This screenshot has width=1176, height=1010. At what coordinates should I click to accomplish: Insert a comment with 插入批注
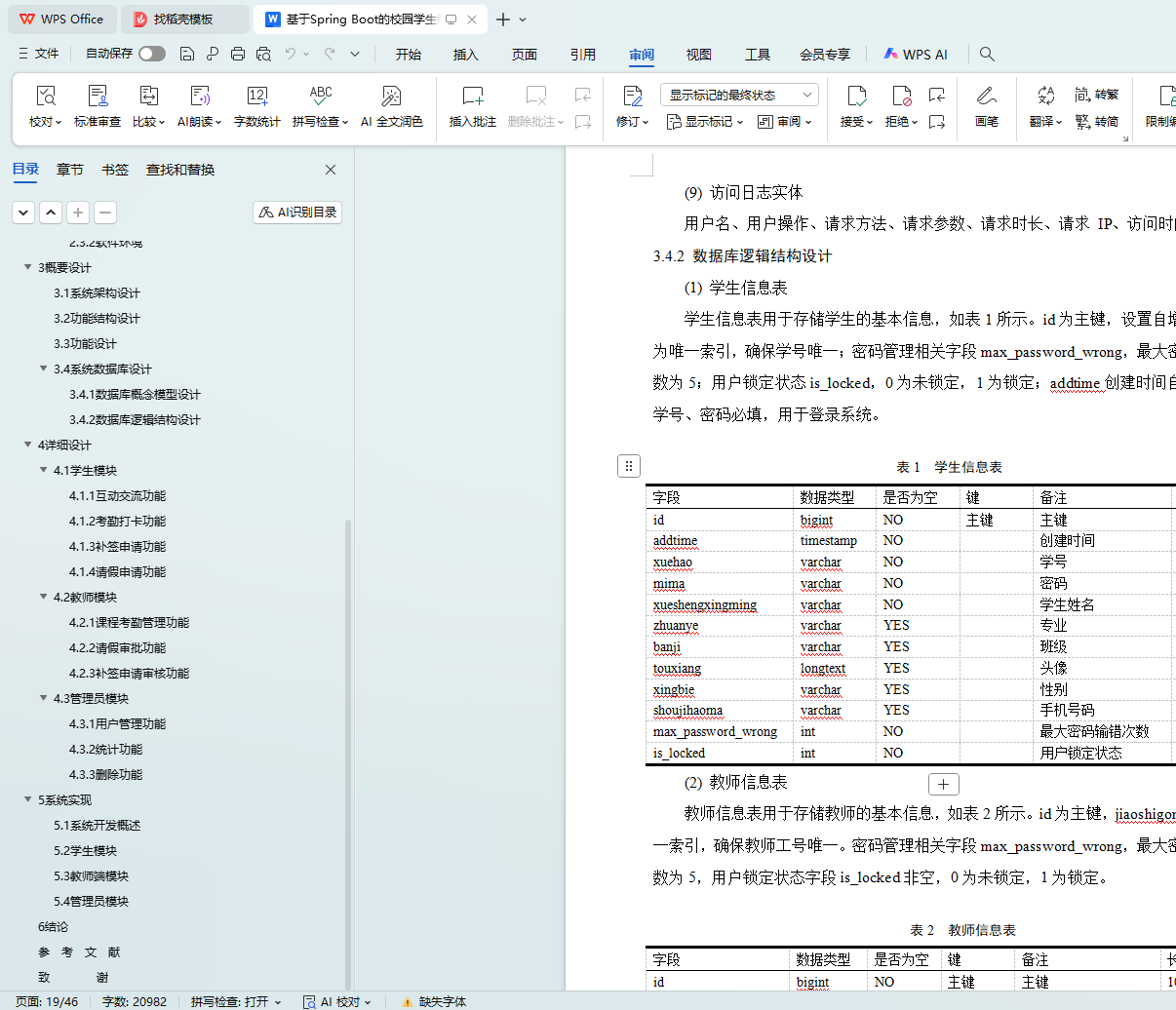pyautogui.click(x=473, y=106)
